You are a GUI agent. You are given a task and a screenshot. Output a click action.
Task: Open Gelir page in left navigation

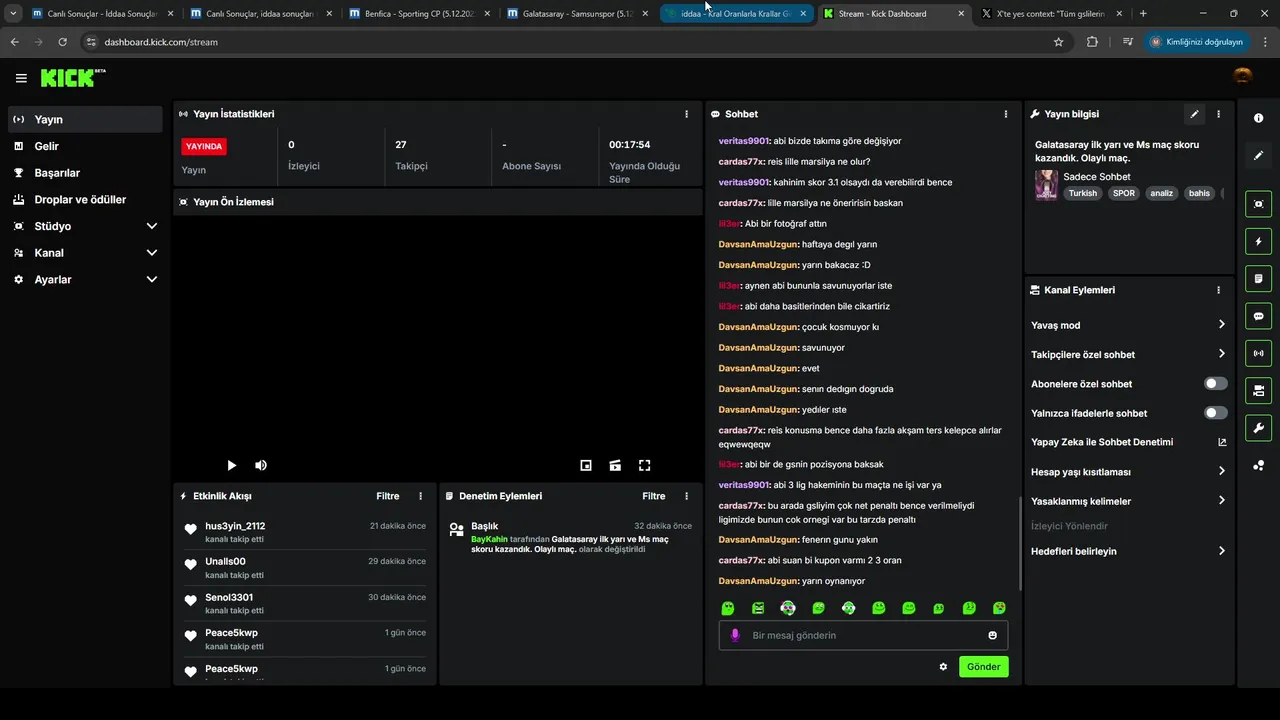point(85,146)
